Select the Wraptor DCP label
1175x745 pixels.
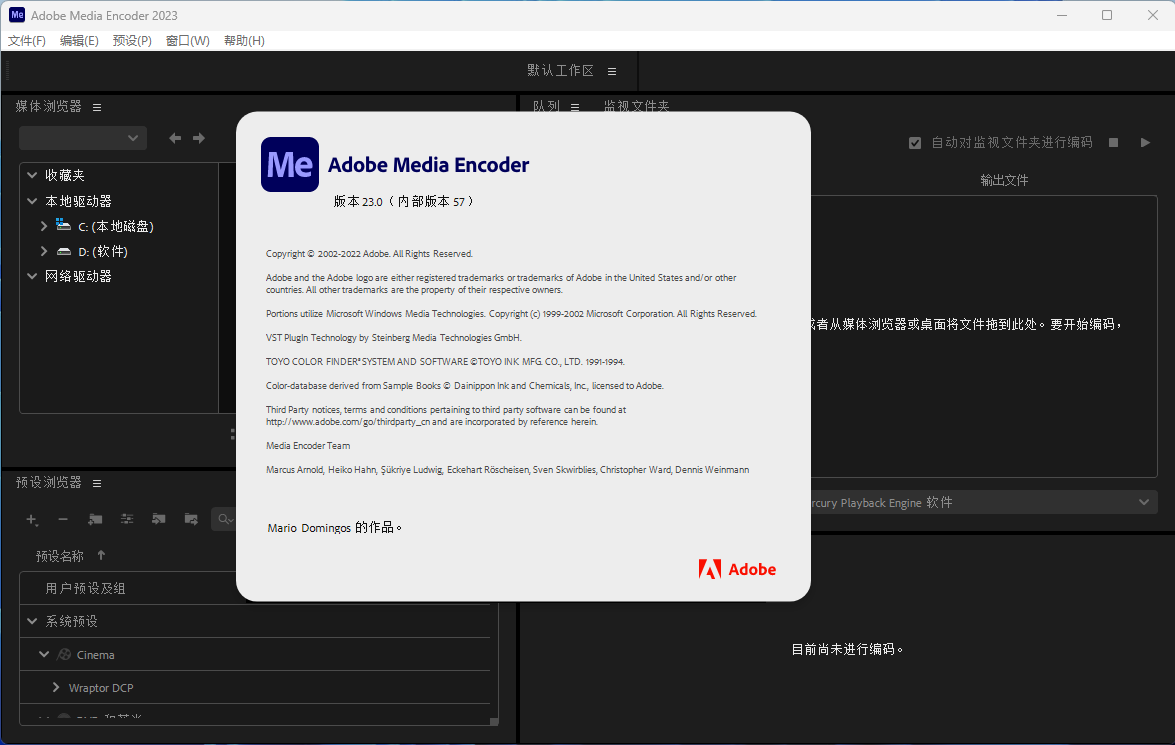(x=101, y=688)
